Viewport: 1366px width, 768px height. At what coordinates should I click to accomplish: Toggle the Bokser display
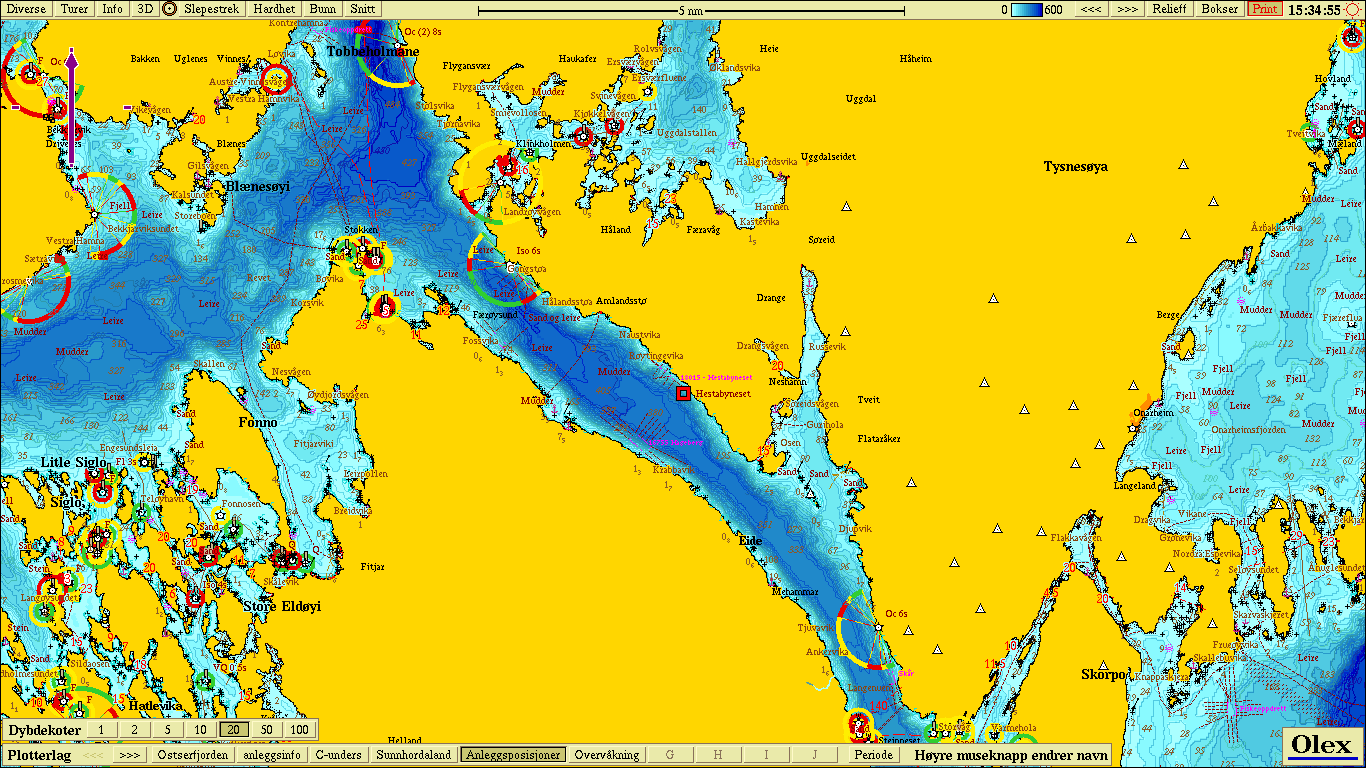tap(1220, 9)
